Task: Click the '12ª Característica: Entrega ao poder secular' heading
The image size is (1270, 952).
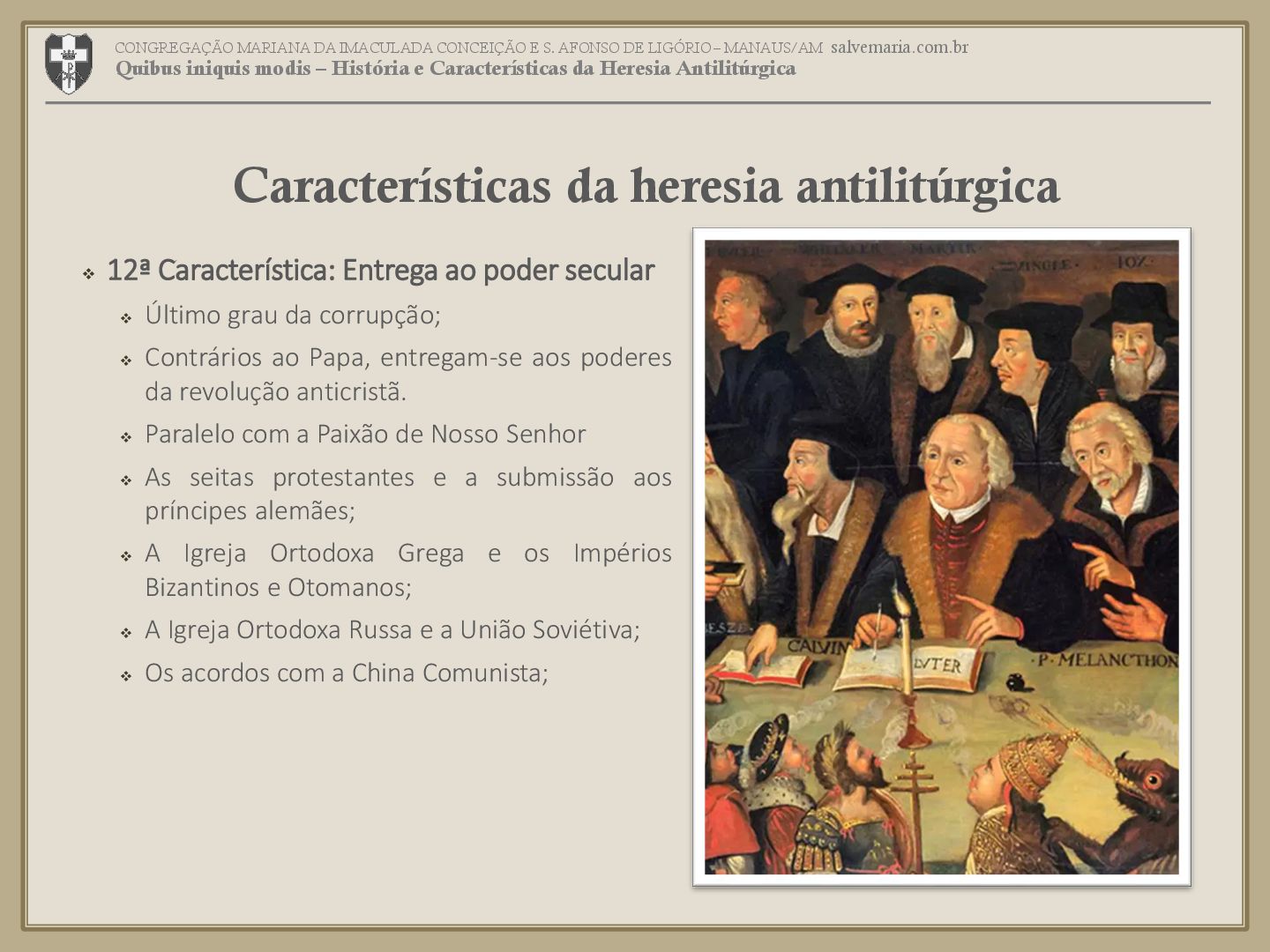Action: tap(380, 271)
